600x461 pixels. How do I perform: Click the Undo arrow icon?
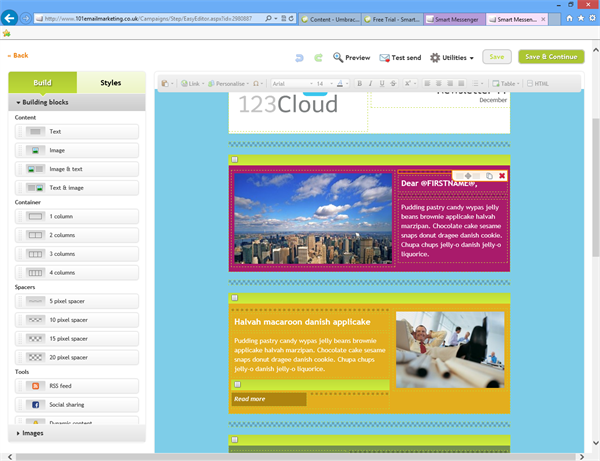(299, 57)
